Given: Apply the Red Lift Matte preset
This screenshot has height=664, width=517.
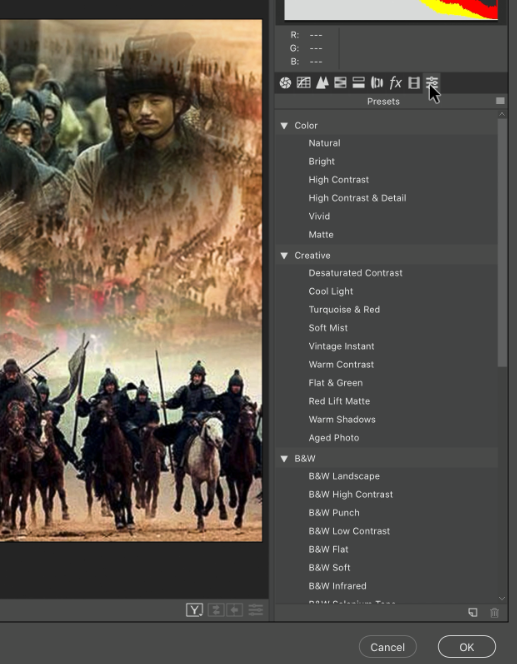Looking at the screenshot, I should (339, 401).
